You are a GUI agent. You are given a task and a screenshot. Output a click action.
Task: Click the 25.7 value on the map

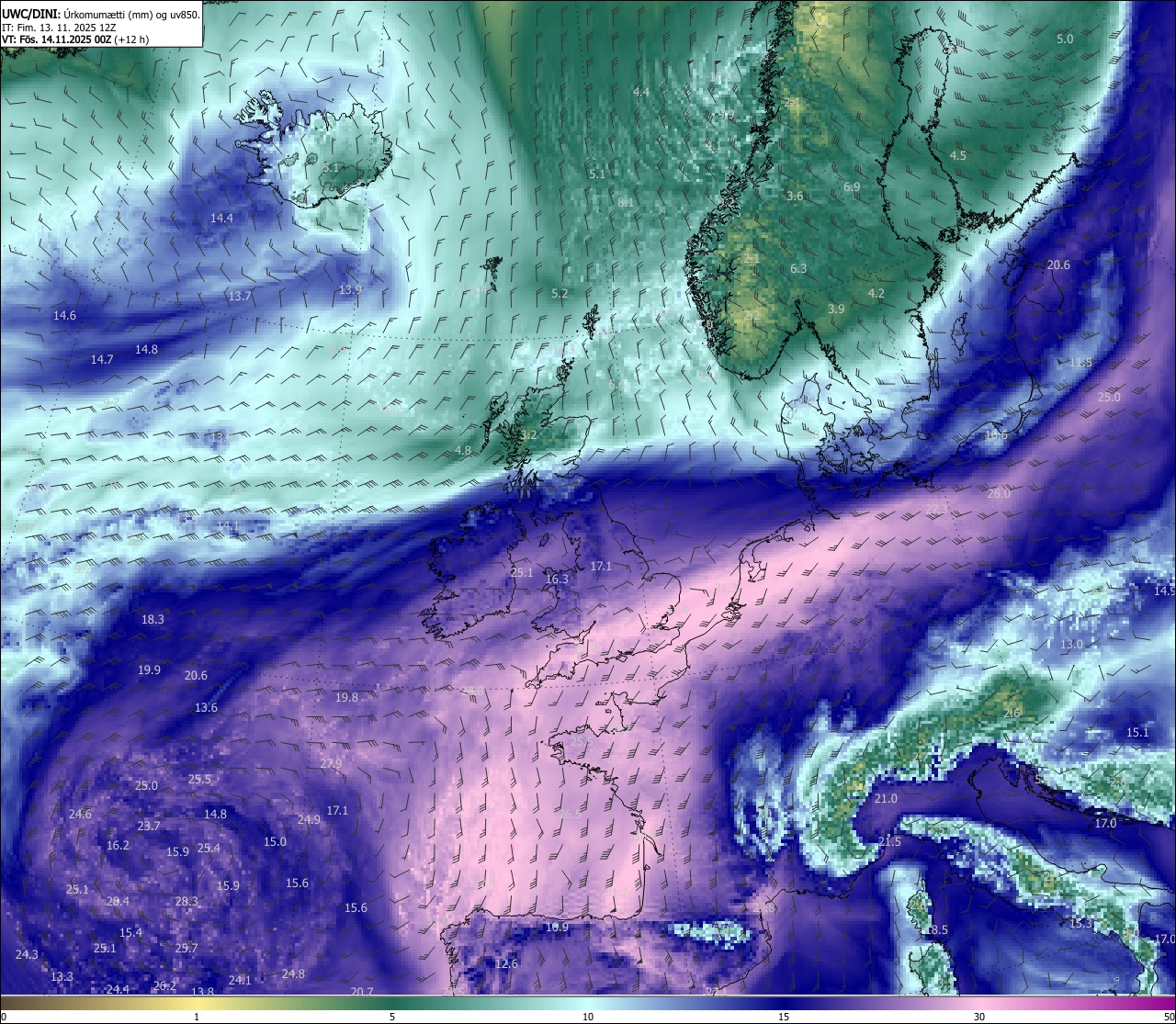(x=187, y=948)
